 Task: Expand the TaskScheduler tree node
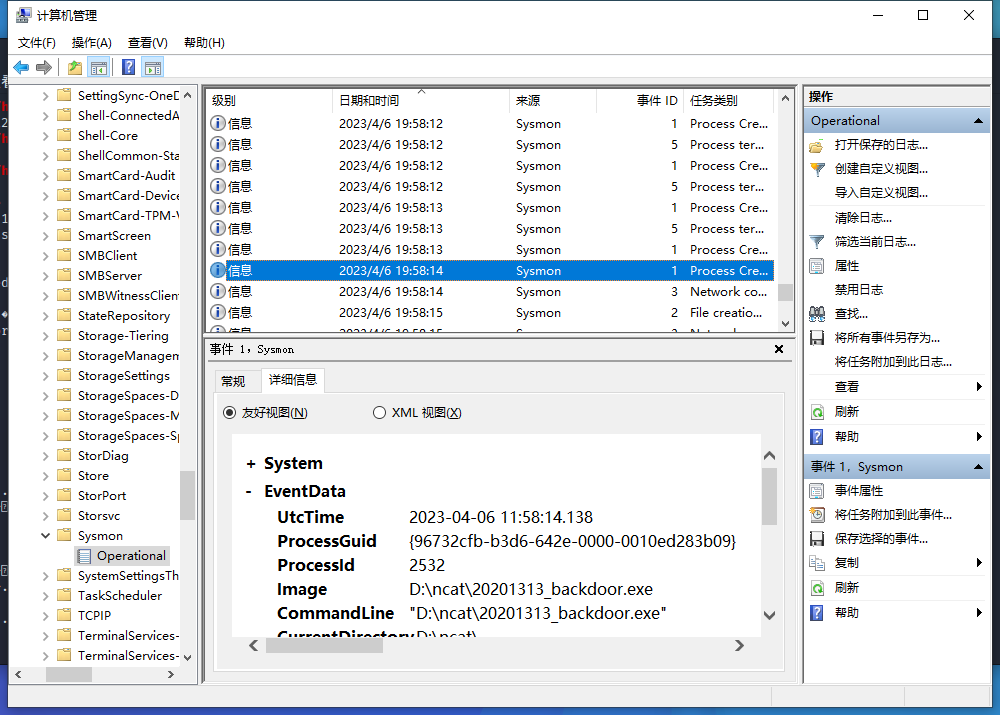(x=45, y=596)
